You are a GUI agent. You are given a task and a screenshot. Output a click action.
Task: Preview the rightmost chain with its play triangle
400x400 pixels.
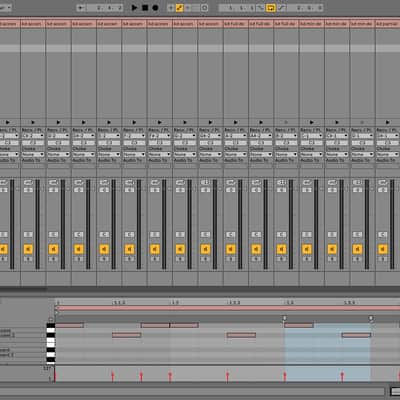pyautogui.click(x=387, y=122)
